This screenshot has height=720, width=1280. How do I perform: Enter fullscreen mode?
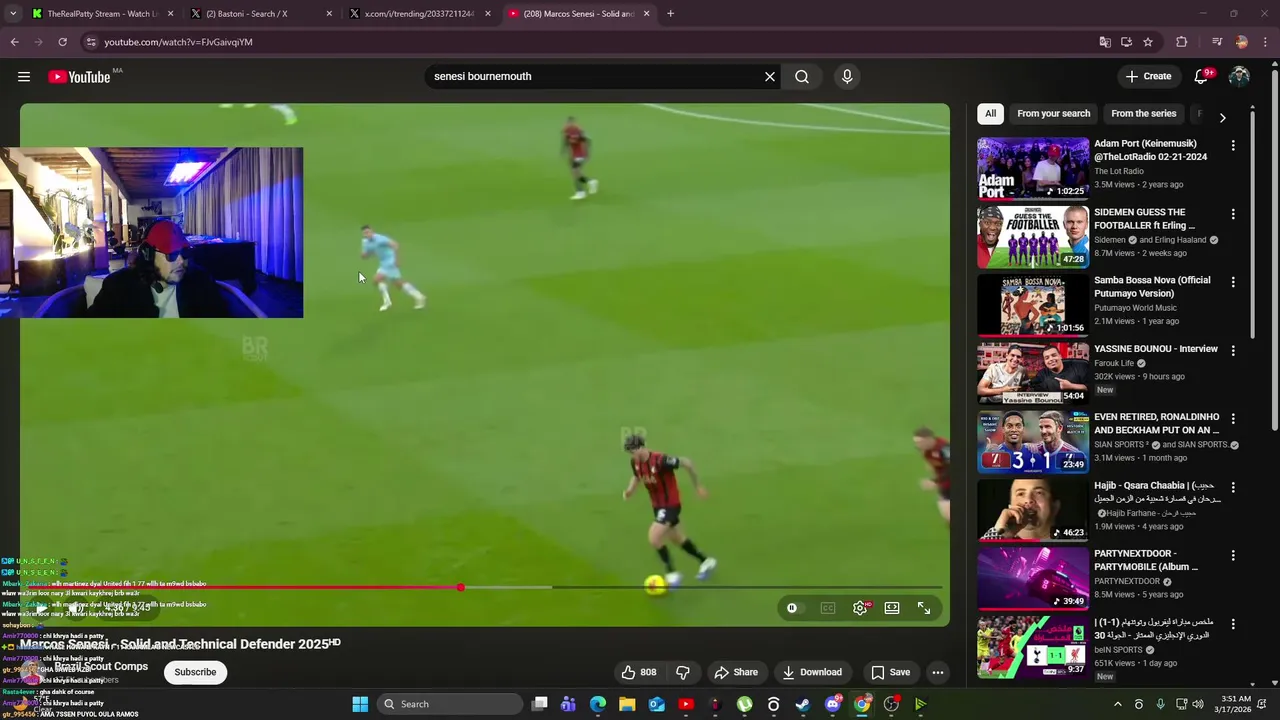[x=924, y=608]
